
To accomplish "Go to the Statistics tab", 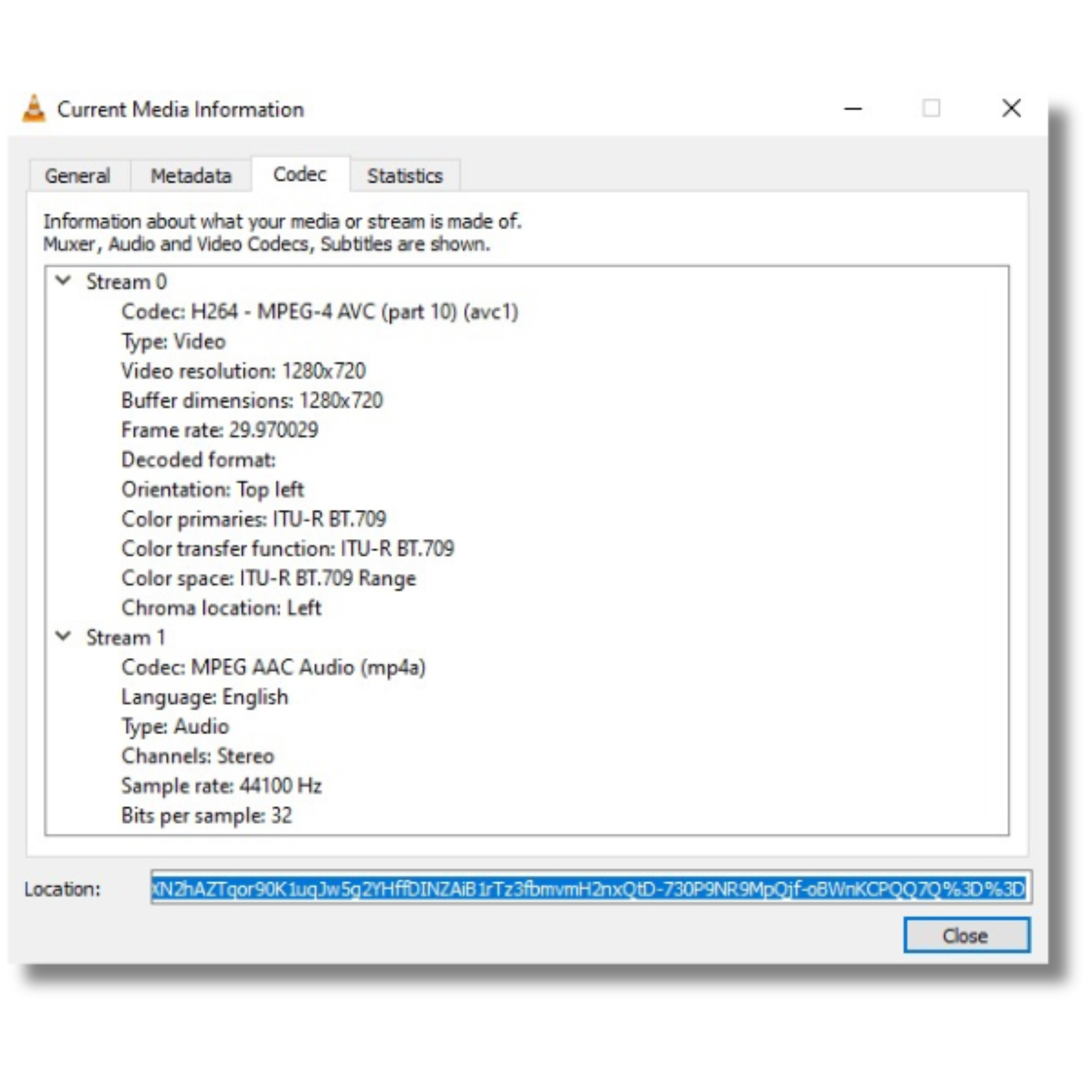I will (x=405, y=176).
